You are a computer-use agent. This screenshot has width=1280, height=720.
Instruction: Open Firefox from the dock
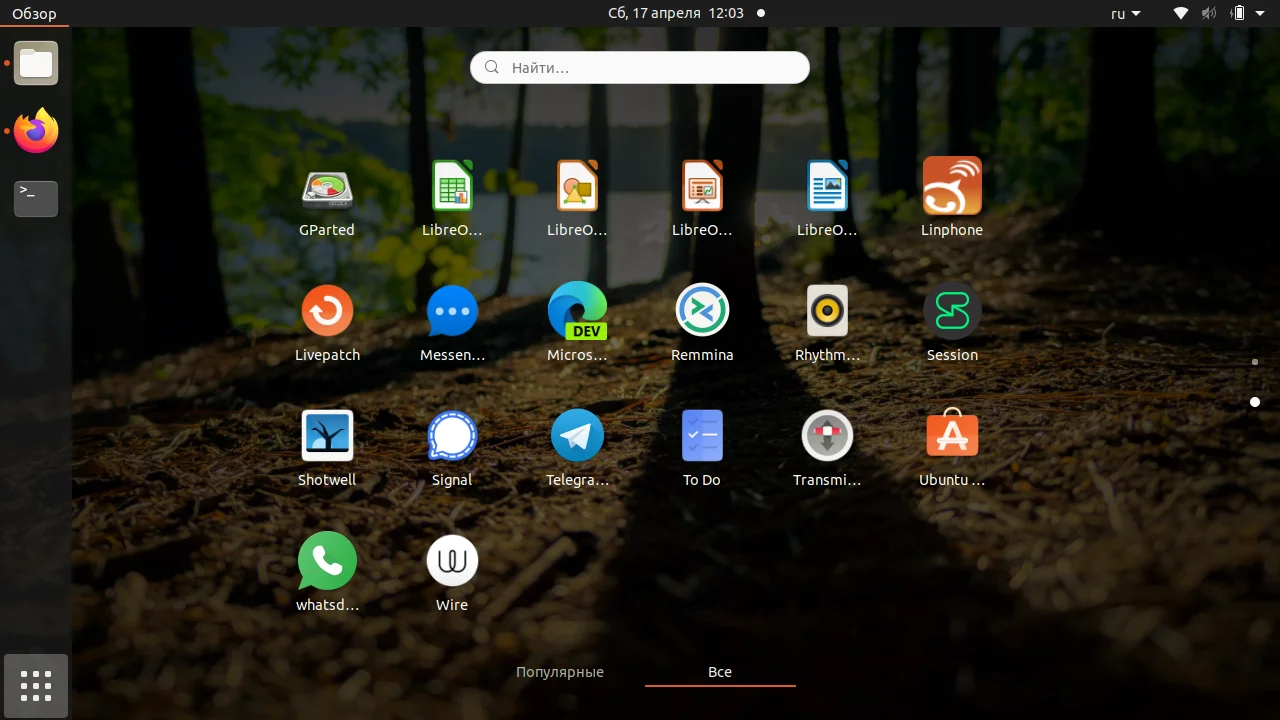[35, 131]
